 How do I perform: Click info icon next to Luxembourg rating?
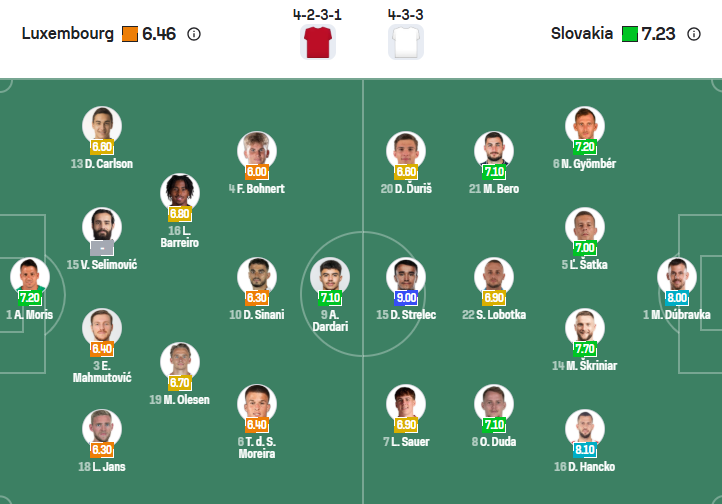(194, 34)
